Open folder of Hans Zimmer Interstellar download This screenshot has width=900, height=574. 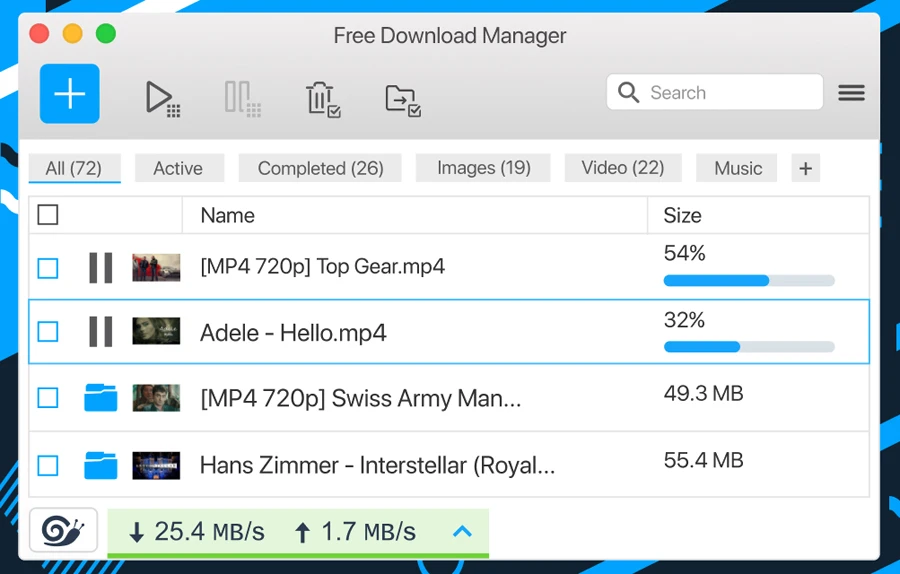pos(100,465)
